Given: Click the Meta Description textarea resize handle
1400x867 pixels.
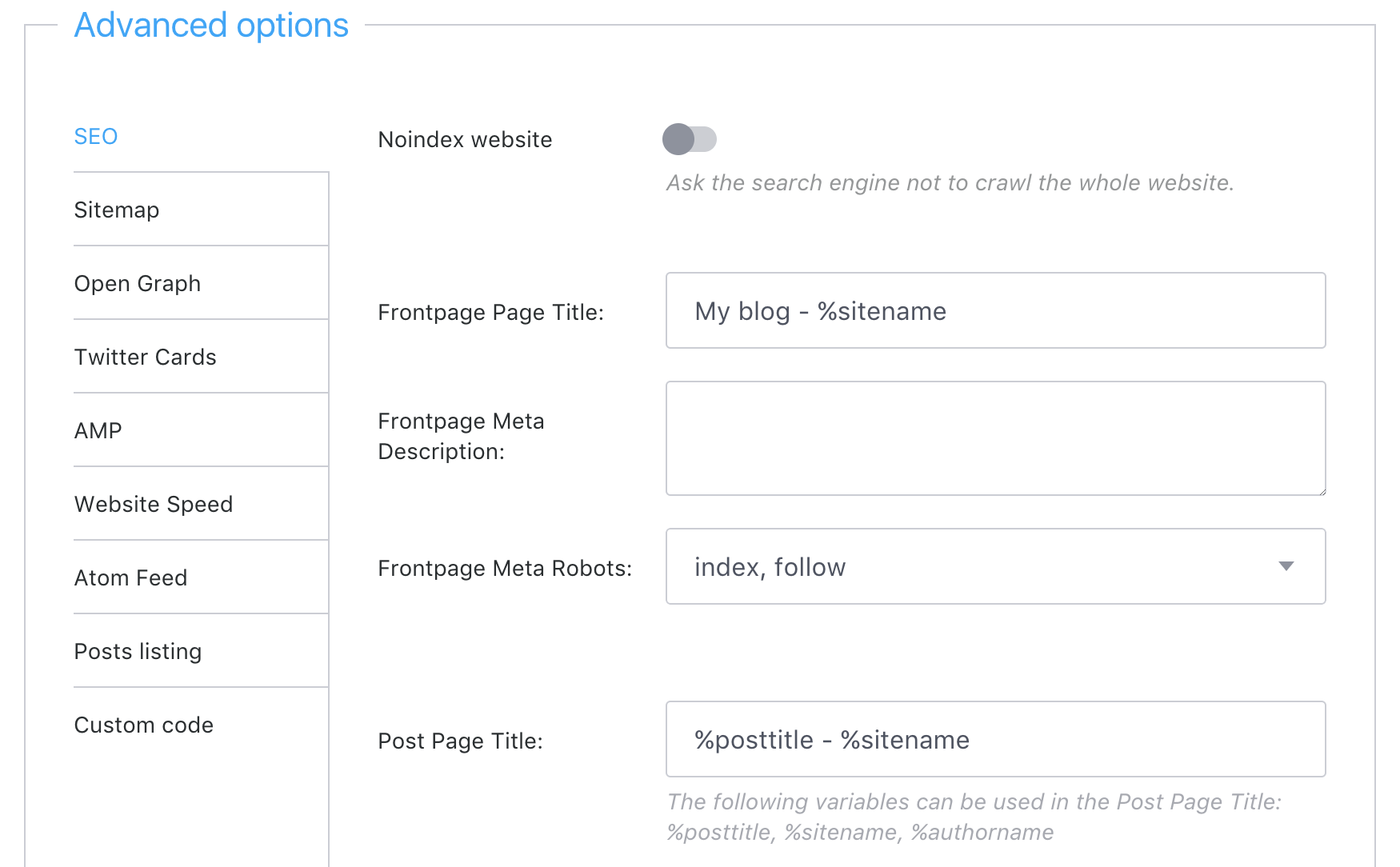Looking at the screenshot, I should coord(1322,491).
